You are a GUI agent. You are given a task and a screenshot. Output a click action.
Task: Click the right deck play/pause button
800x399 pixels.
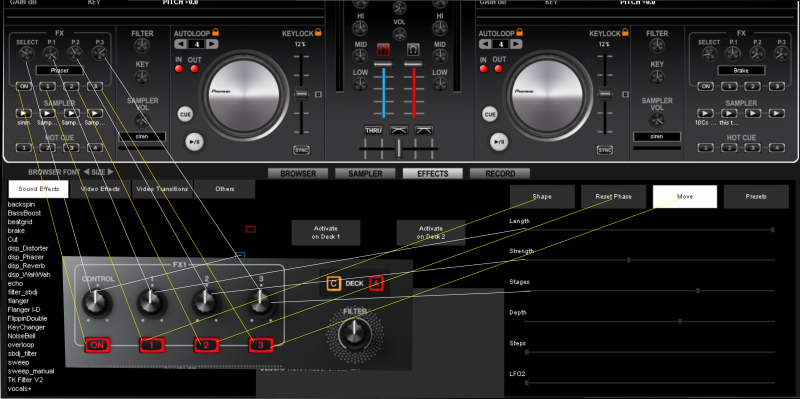498,142
